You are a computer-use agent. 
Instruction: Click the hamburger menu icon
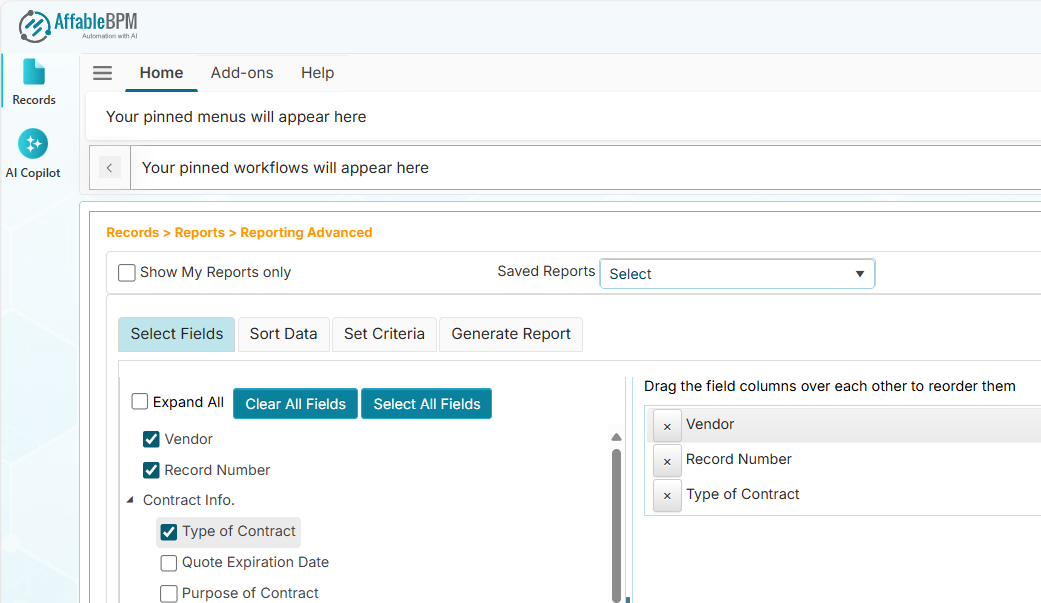(x=101, y=72)
